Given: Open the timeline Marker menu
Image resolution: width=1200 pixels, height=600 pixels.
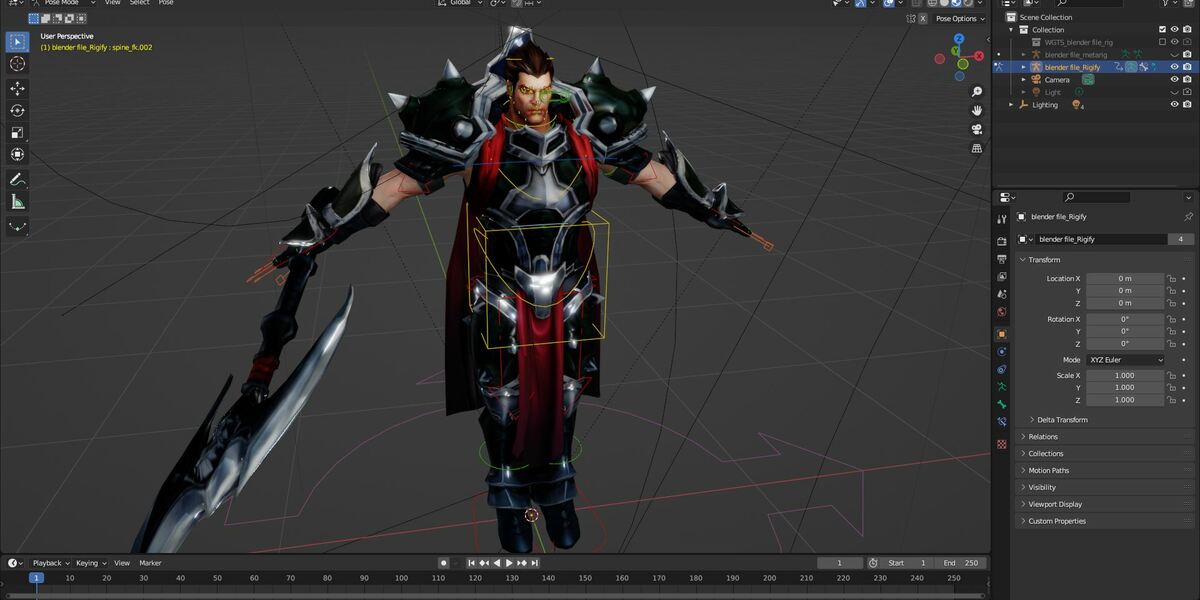Looking at the screenshot, I should point(150,563).
